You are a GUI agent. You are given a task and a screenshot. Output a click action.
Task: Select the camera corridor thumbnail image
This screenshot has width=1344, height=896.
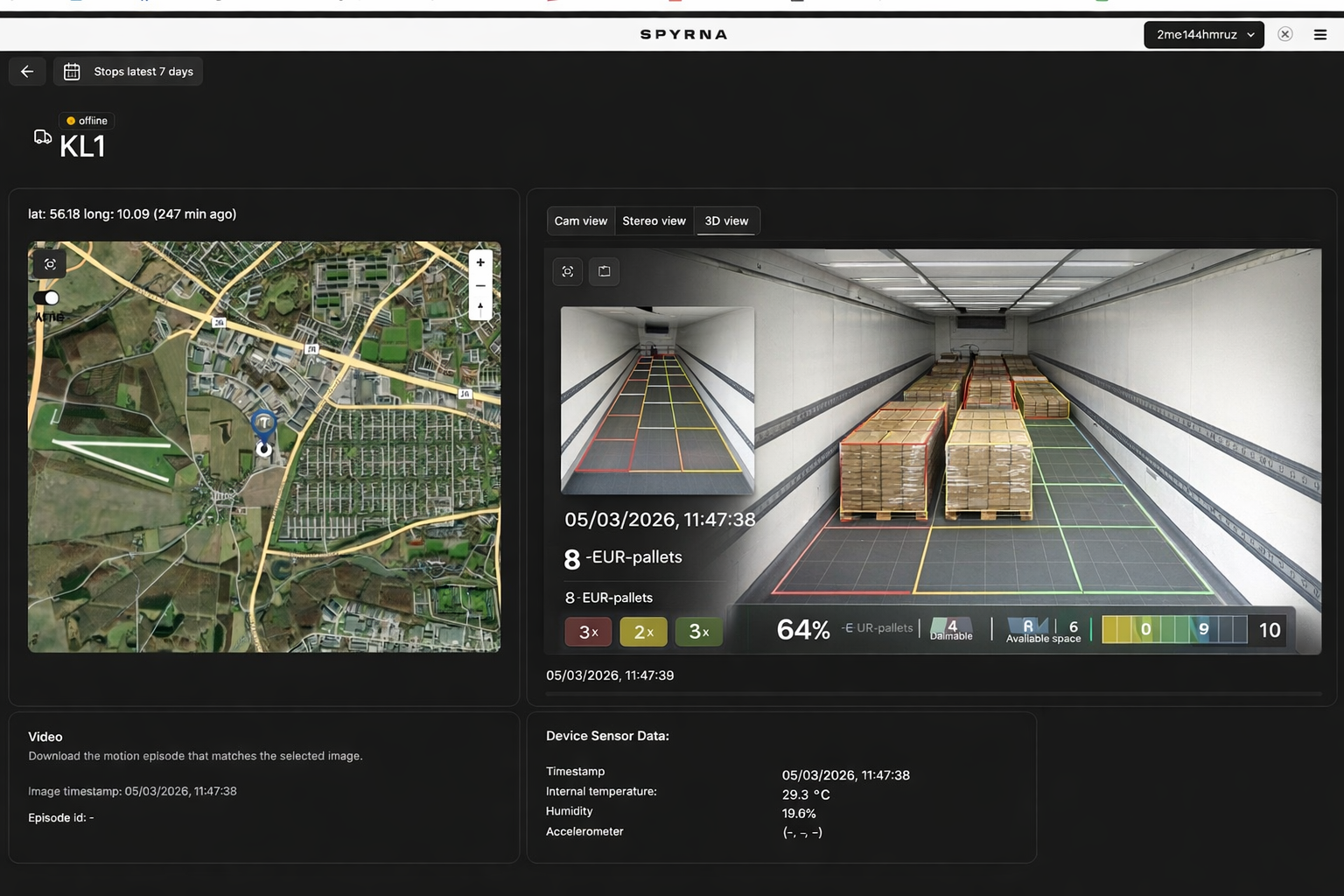coord(657,400)
